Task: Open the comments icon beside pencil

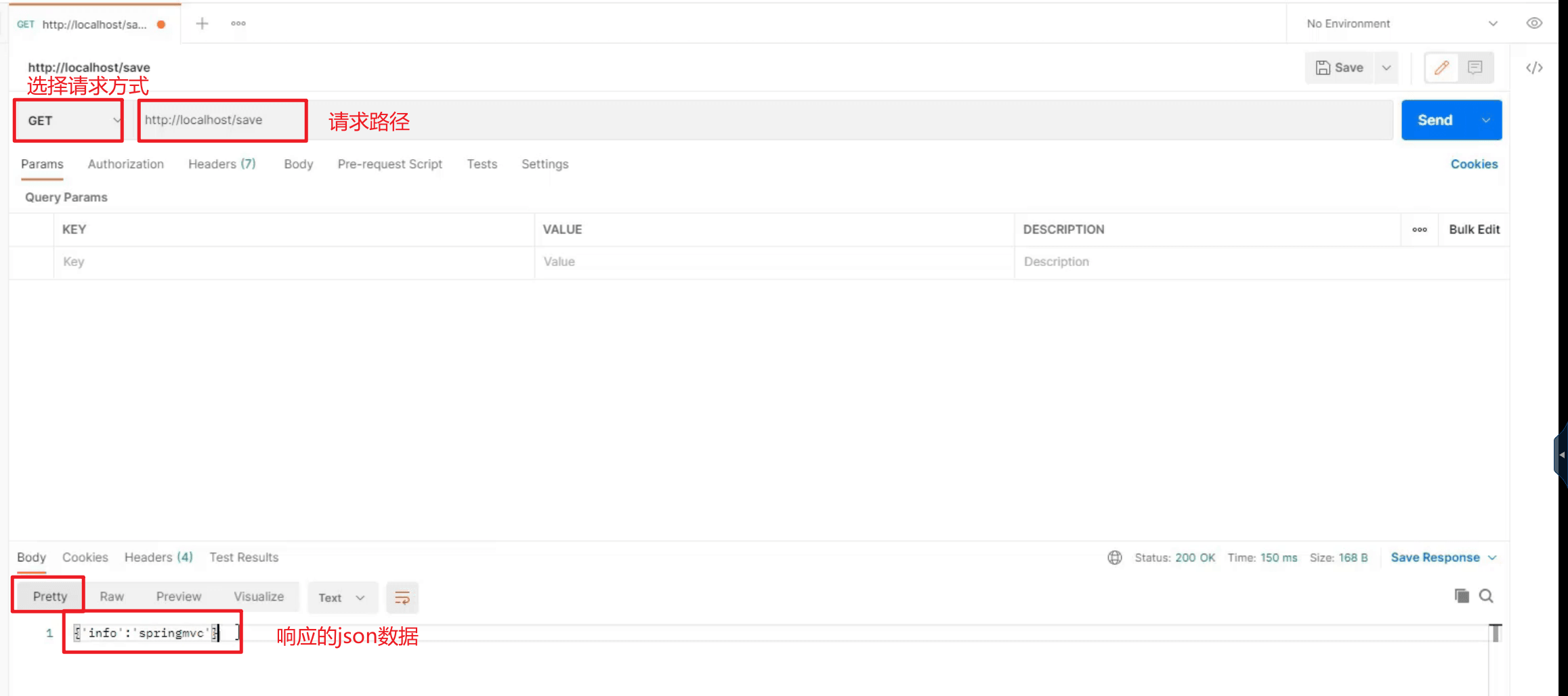Action: pyautogui.click(x=1475, y=68)
